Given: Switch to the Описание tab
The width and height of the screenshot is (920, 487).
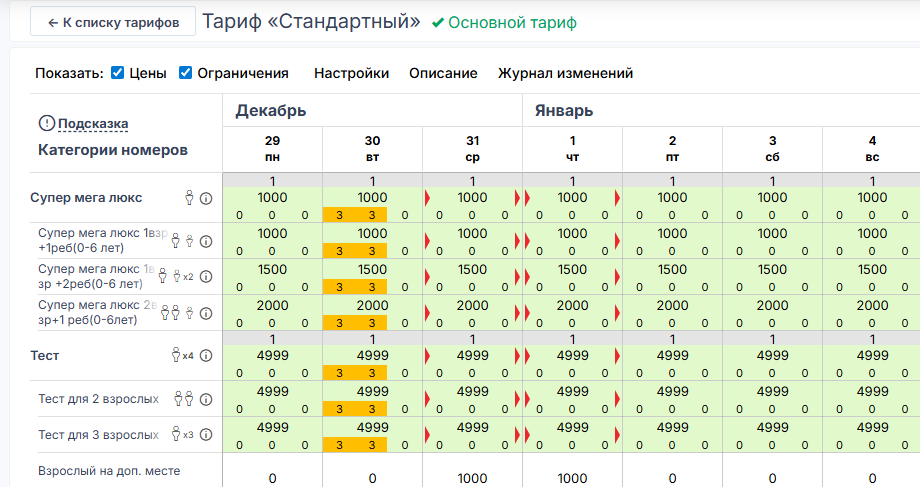Looking at the screenshot, I should pos(443,73).
